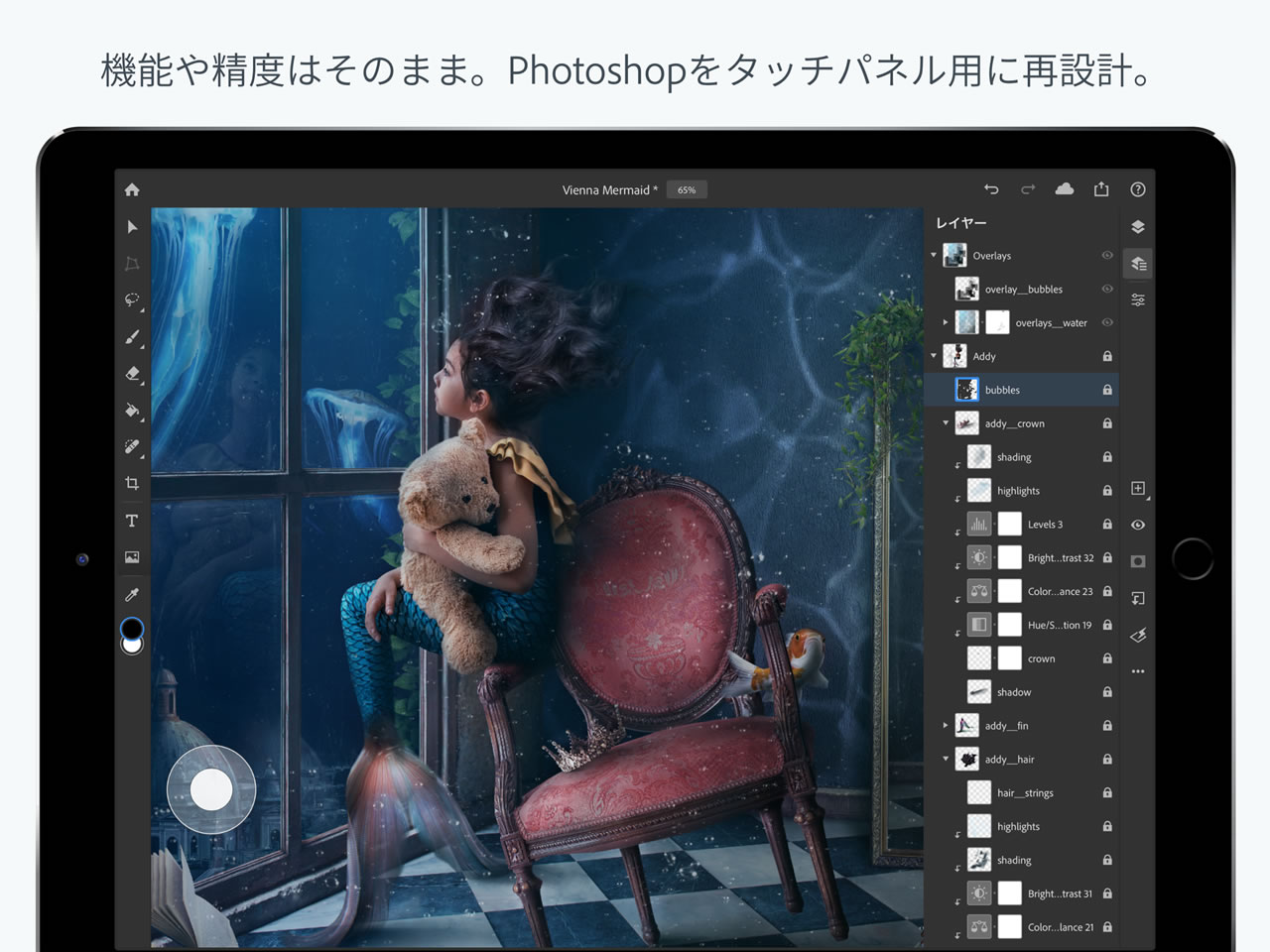Hide the Overlays layer group
This screenshot has width=1270, height=952.
tap(1107, 256)
